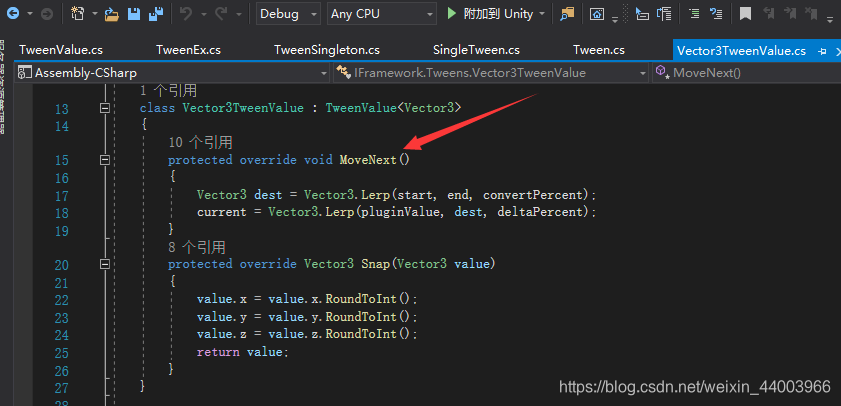This screenshot has height=406, width=841.
Task: Collapse the Snap method outline box
Action: [105, 264]
